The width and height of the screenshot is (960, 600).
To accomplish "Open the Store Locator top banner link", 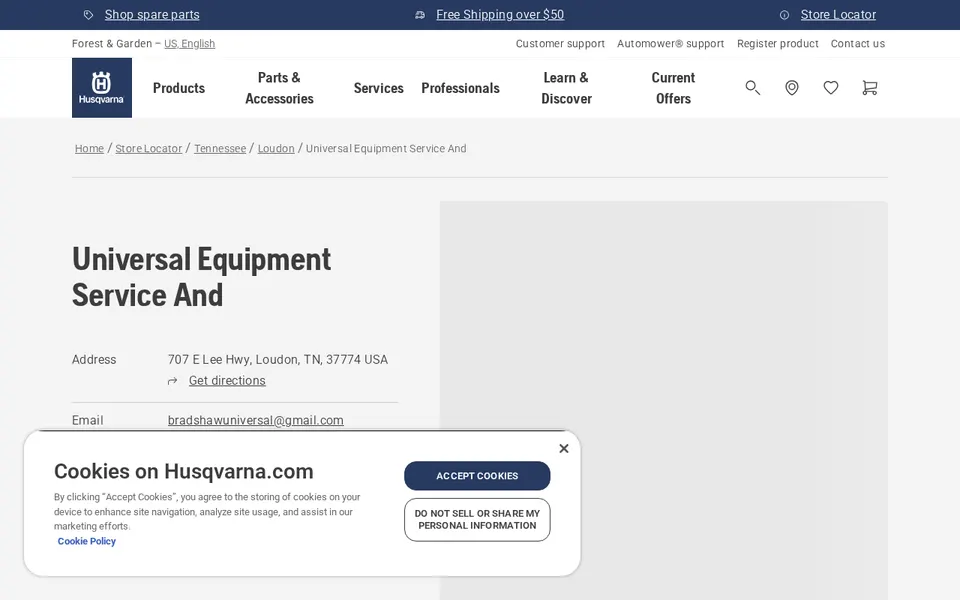I will pyautogui.click(x=838, y=15).
